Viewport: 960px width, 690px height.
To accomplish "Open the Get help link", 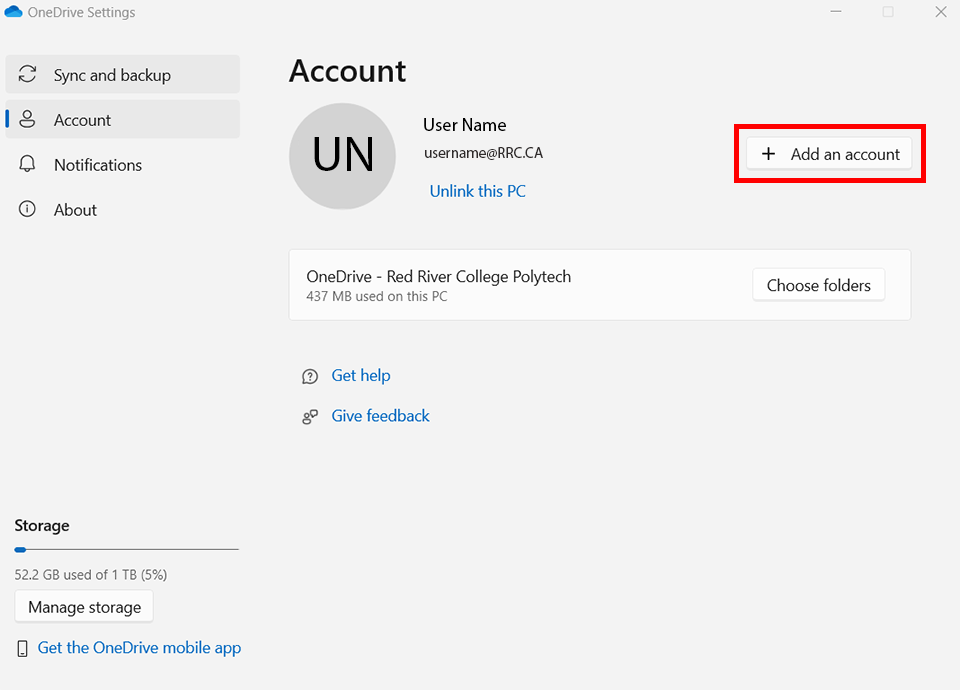I will (361, 375).
